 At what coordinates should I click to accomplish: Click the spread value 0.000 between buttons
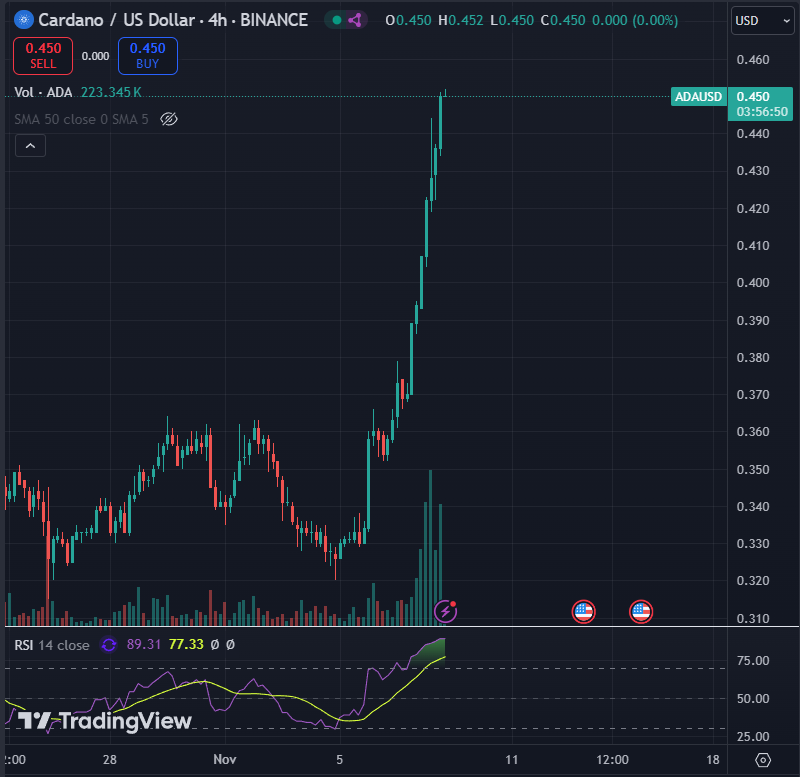[x=95, y=56]
